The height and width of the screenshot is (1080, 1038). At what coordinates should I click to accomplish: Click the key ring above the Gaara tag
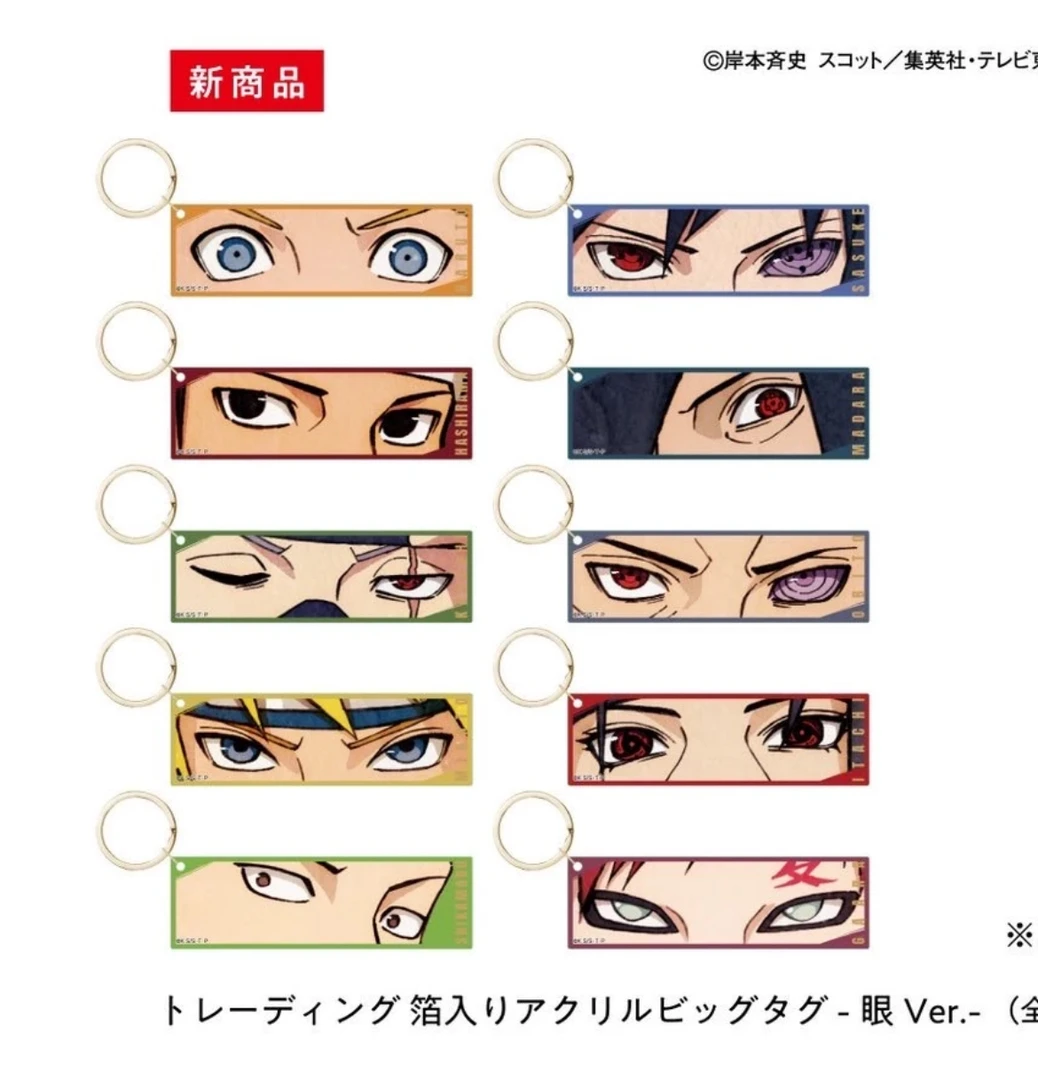(534, 831)
